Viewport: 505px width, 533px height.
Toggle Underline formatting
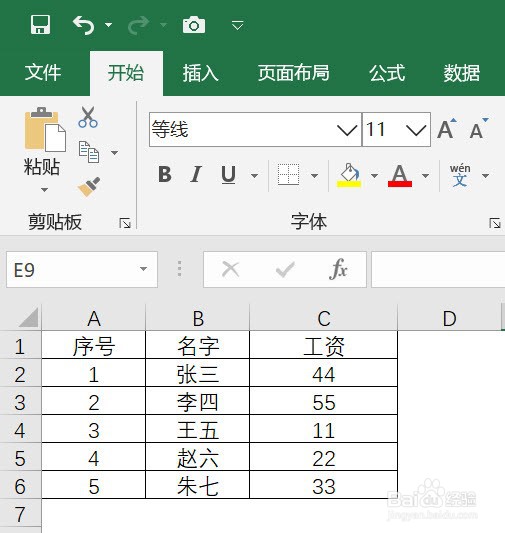pos(228,175)
